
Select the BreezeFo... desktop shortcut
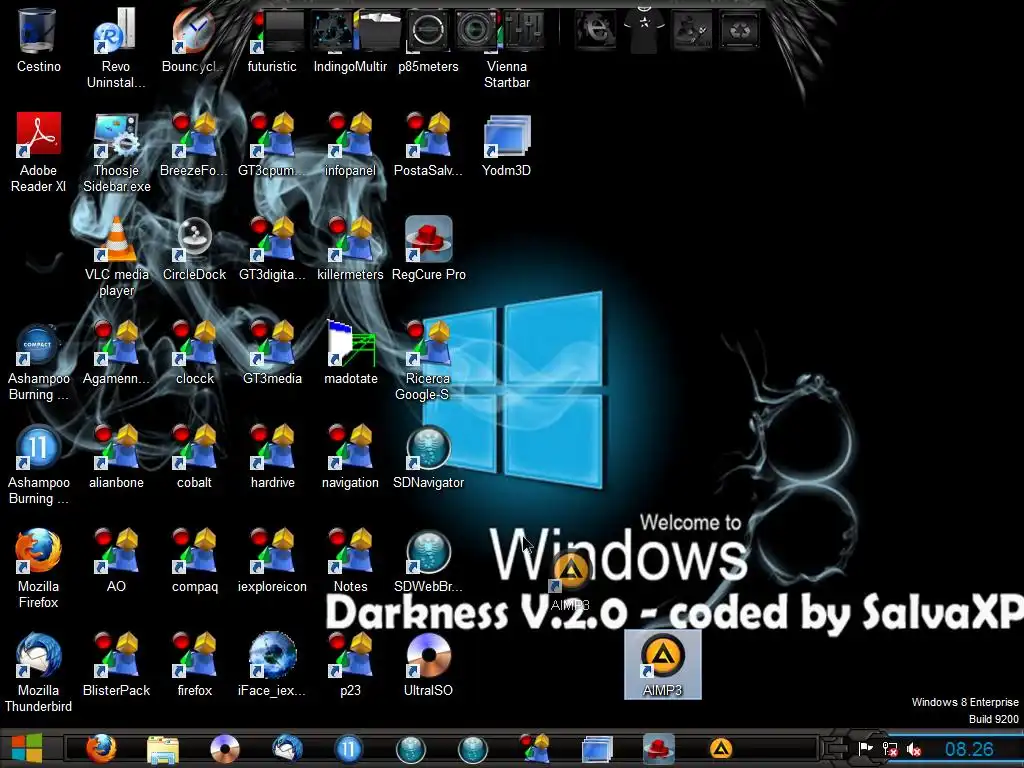[193, 144]
